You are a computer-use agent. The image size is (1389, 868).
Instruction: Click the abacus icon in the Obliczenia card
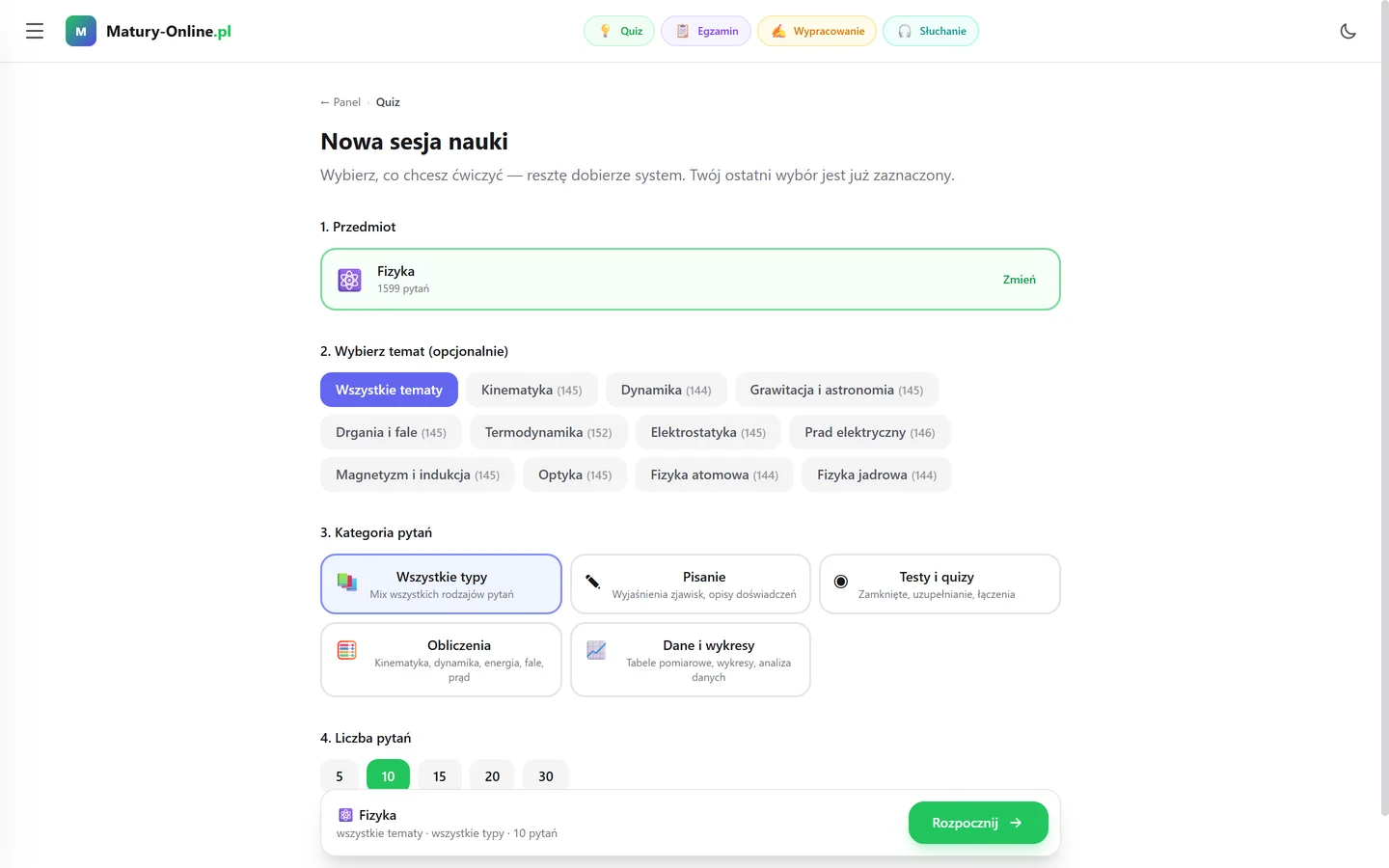coord(347,650)
